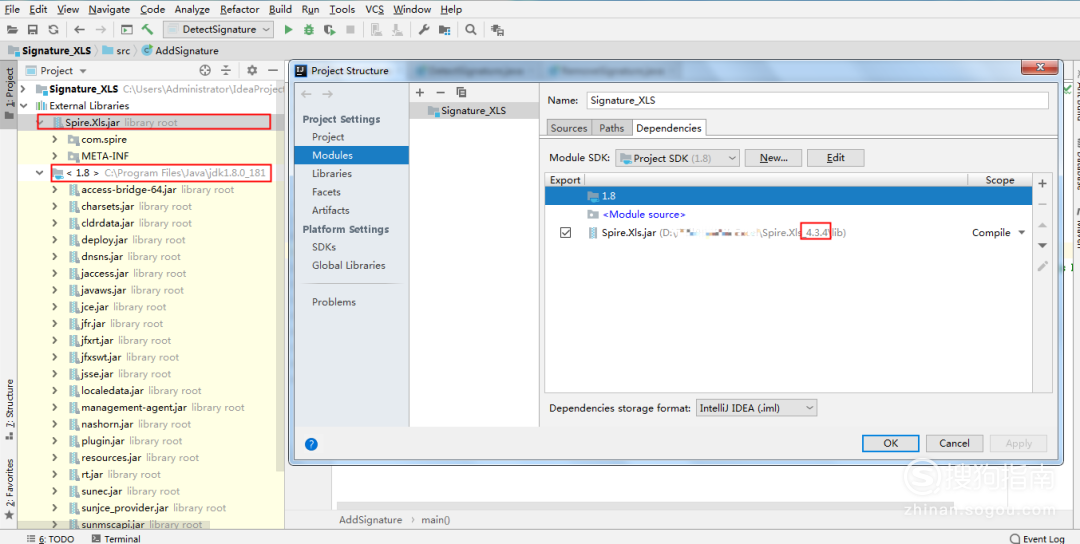
Task: Add new module with plus icon
Action: pos(420,92)
